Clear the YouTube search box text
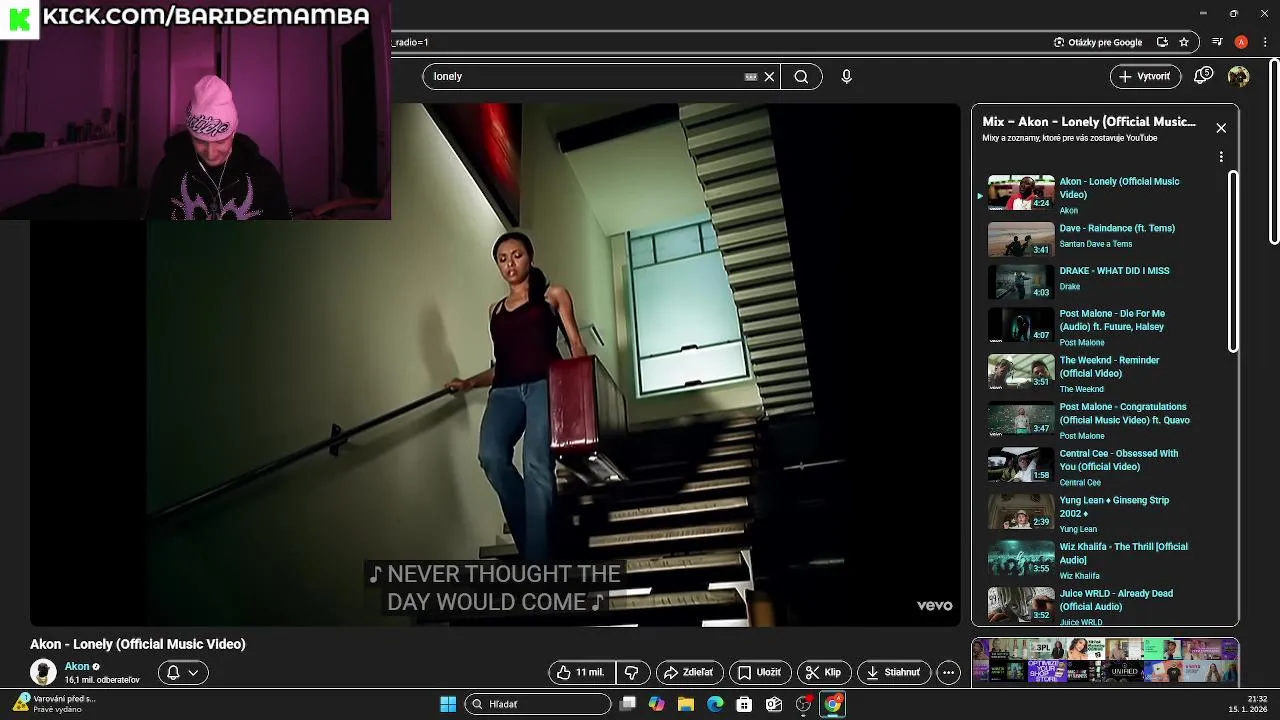Image resolution: width=1280 pixels, height=720 pixels. tap(769, 76)
